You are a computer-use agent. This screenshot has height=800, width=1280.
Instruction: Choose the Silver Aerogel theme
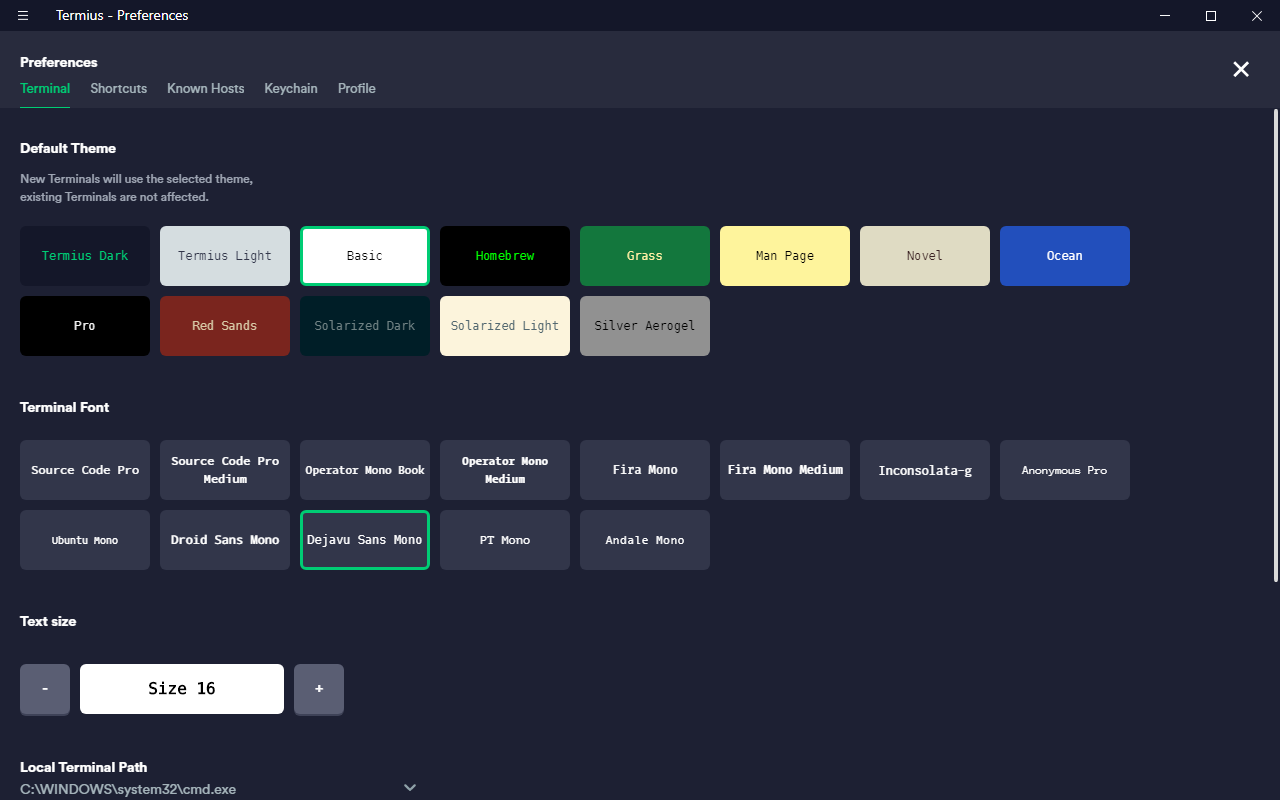point(645,326)
